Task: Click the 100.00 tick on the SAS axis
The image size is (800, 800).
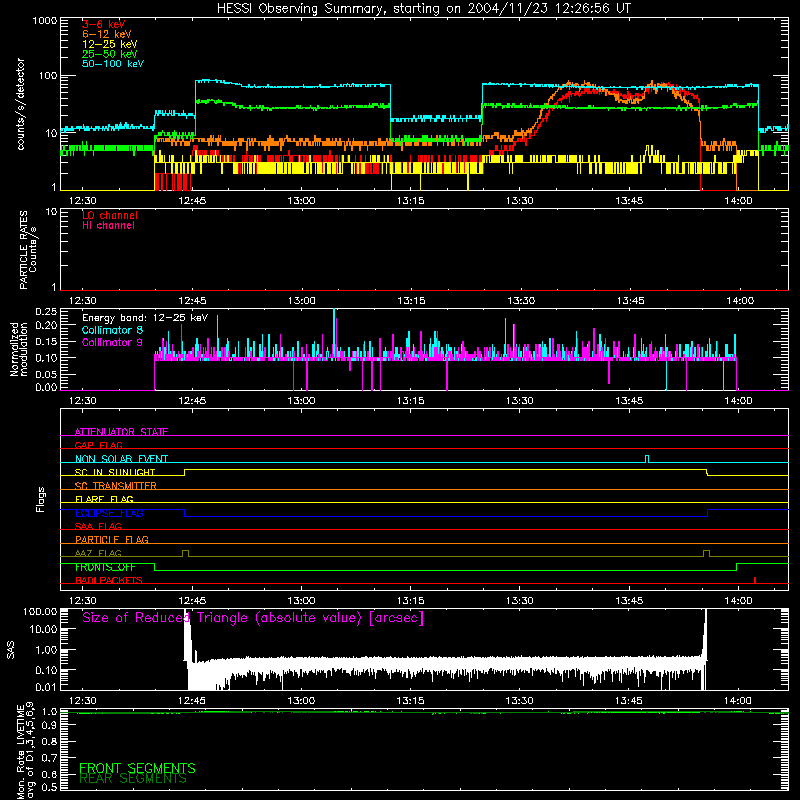Action: pos(40,612)
